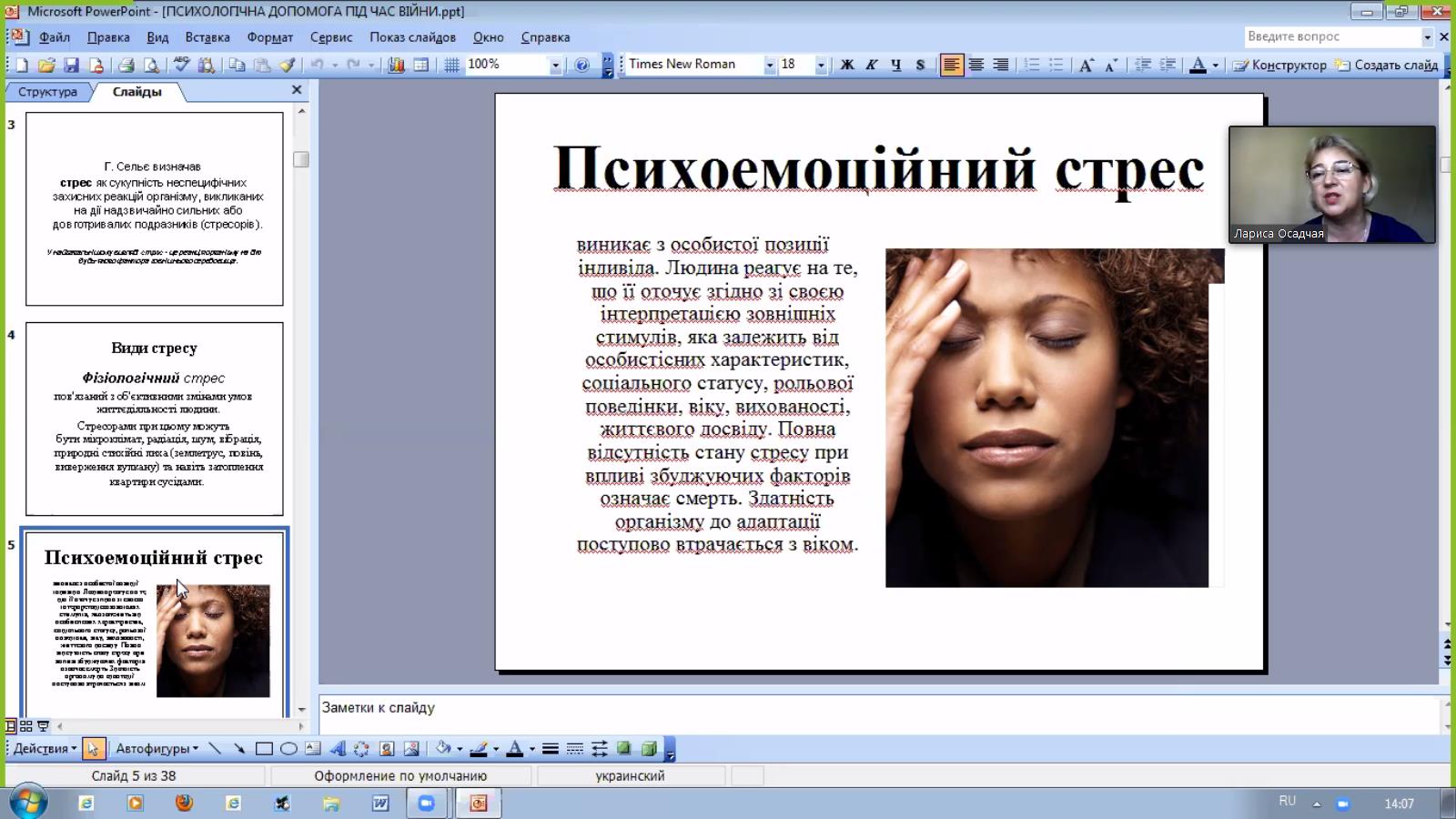Select the Format Painter brush
1456x819 pixels.
tap(287, 65)
